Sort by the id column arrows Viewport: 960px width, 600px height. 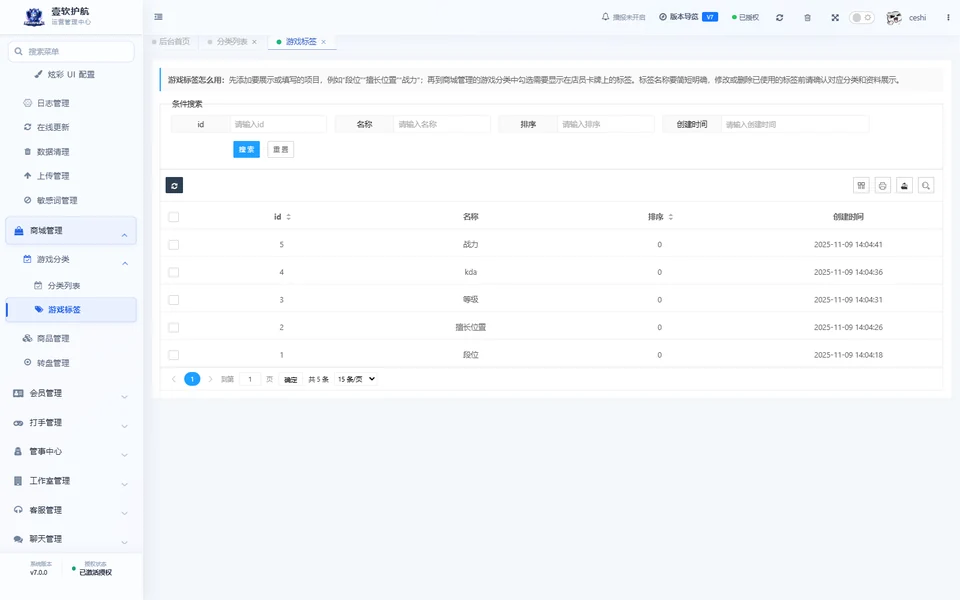click(x=288, y=217)
